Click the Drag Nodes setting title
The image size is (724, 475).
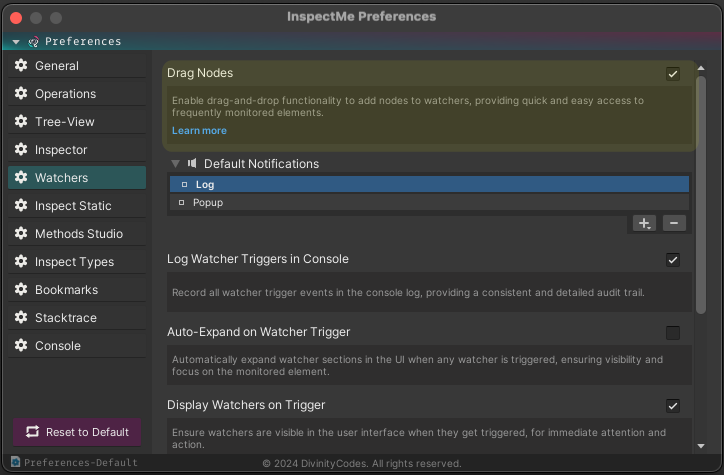(200, 73)
